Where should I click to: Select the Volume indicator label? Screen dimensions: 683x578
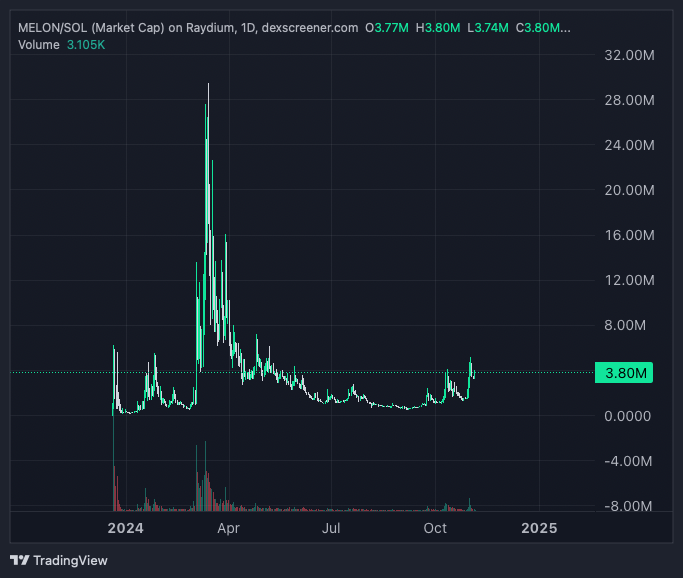(x=39, y=45)
